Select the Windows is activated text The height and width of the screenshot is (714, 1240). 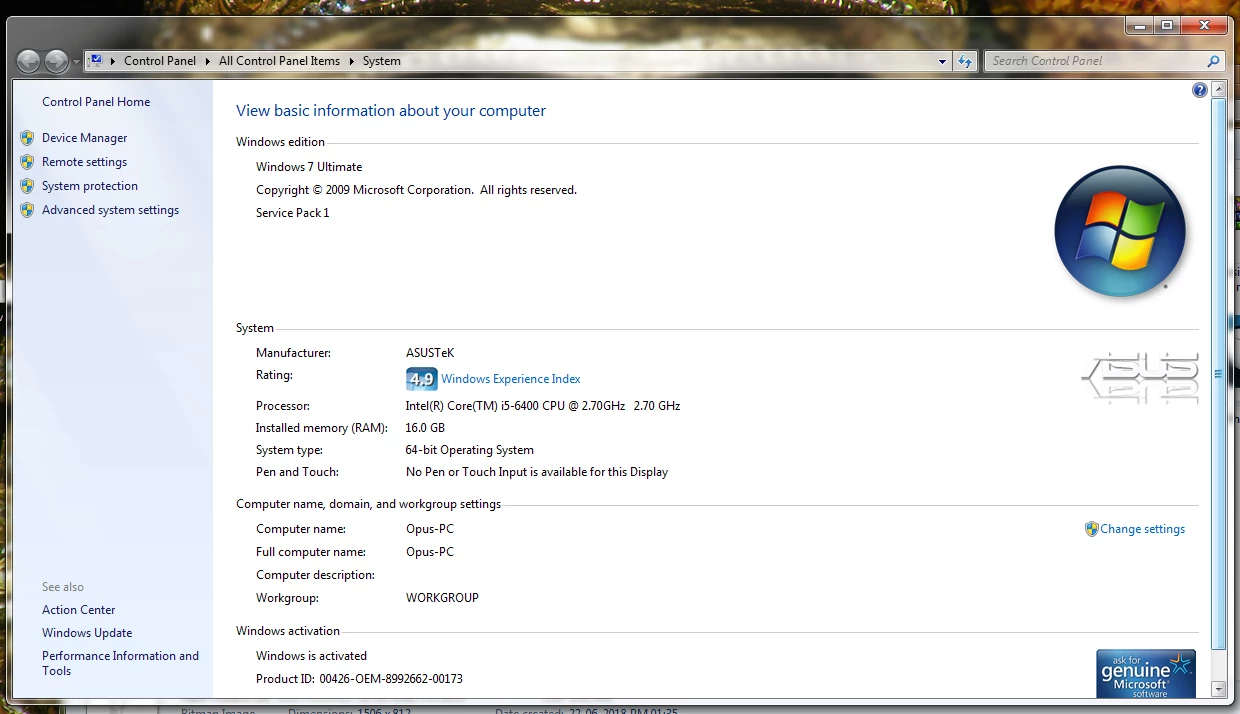(x=311, y=656)
